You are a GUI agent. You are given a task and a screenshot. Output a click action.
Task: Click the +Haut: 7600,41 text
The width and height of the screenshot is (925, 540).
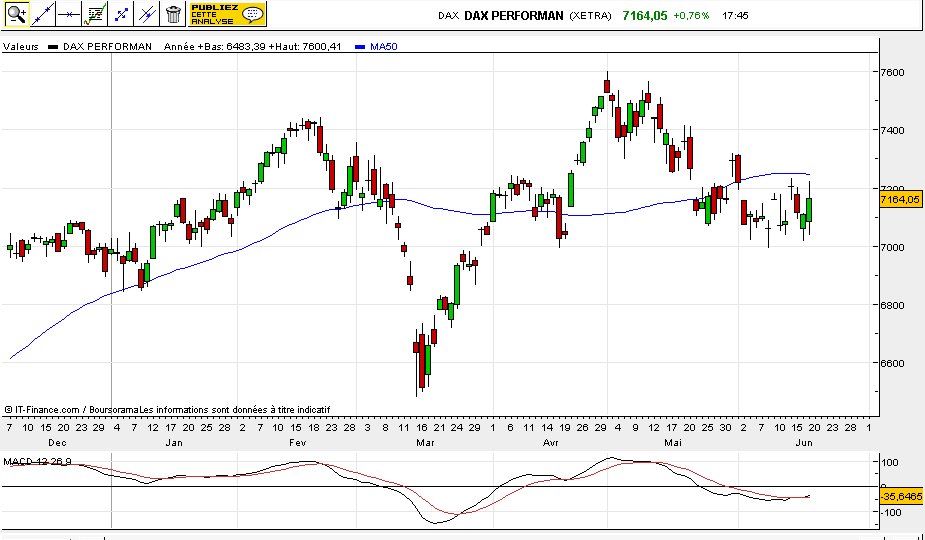(x=304, y=47)
